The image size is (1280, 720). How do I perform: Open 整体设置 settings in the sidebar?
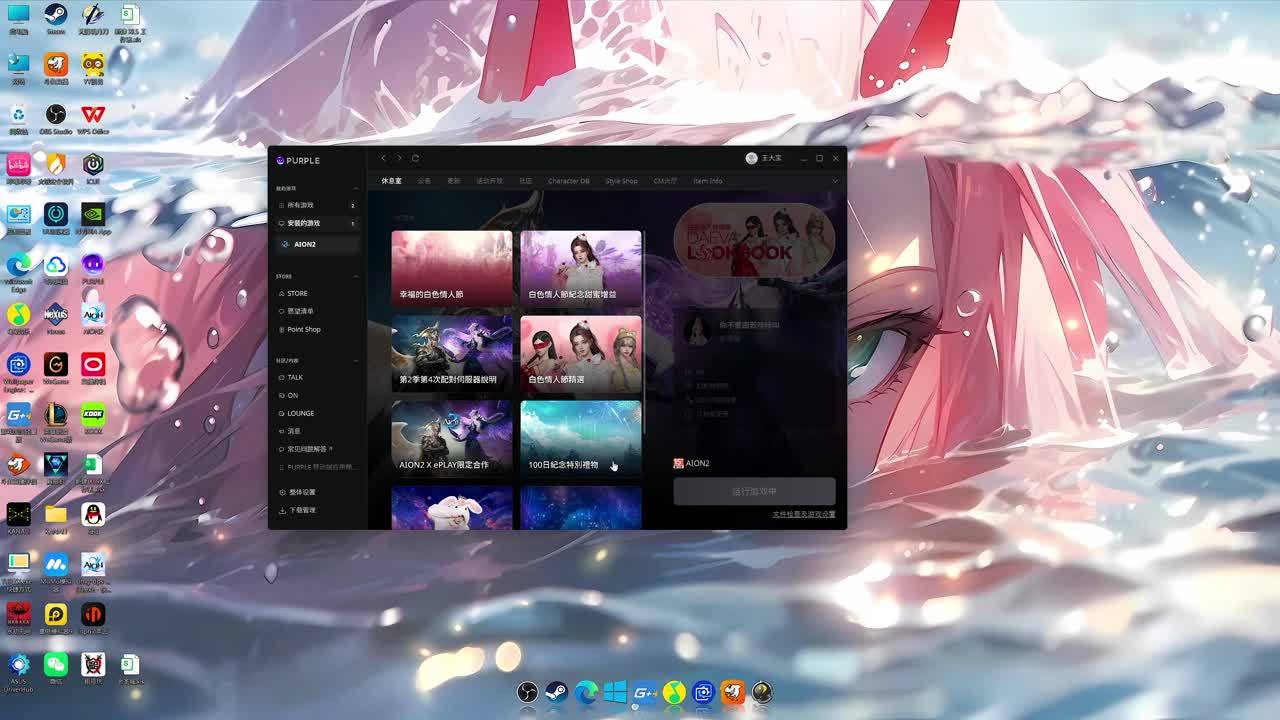[x=302, y=493]
